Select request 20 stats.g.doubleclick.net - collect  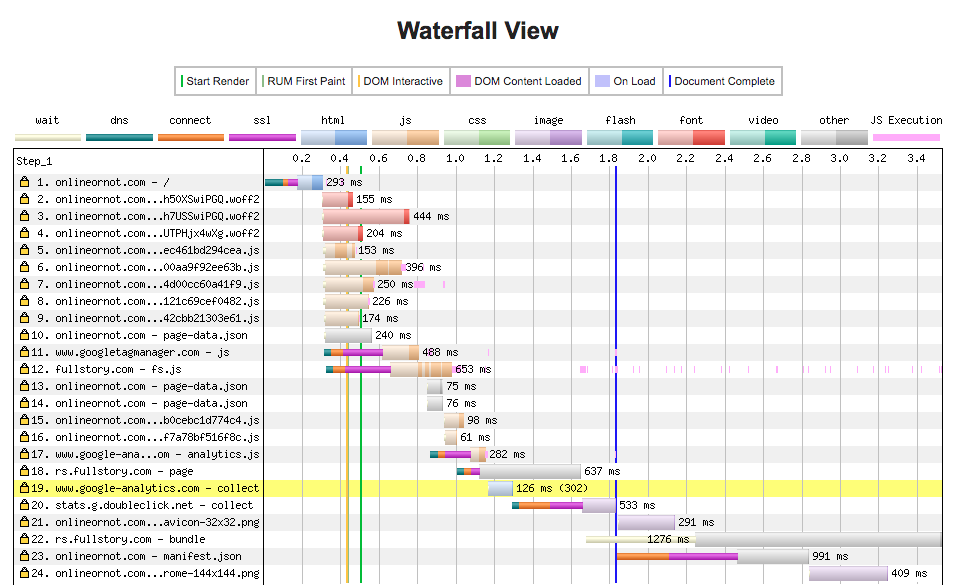[142, 505]
